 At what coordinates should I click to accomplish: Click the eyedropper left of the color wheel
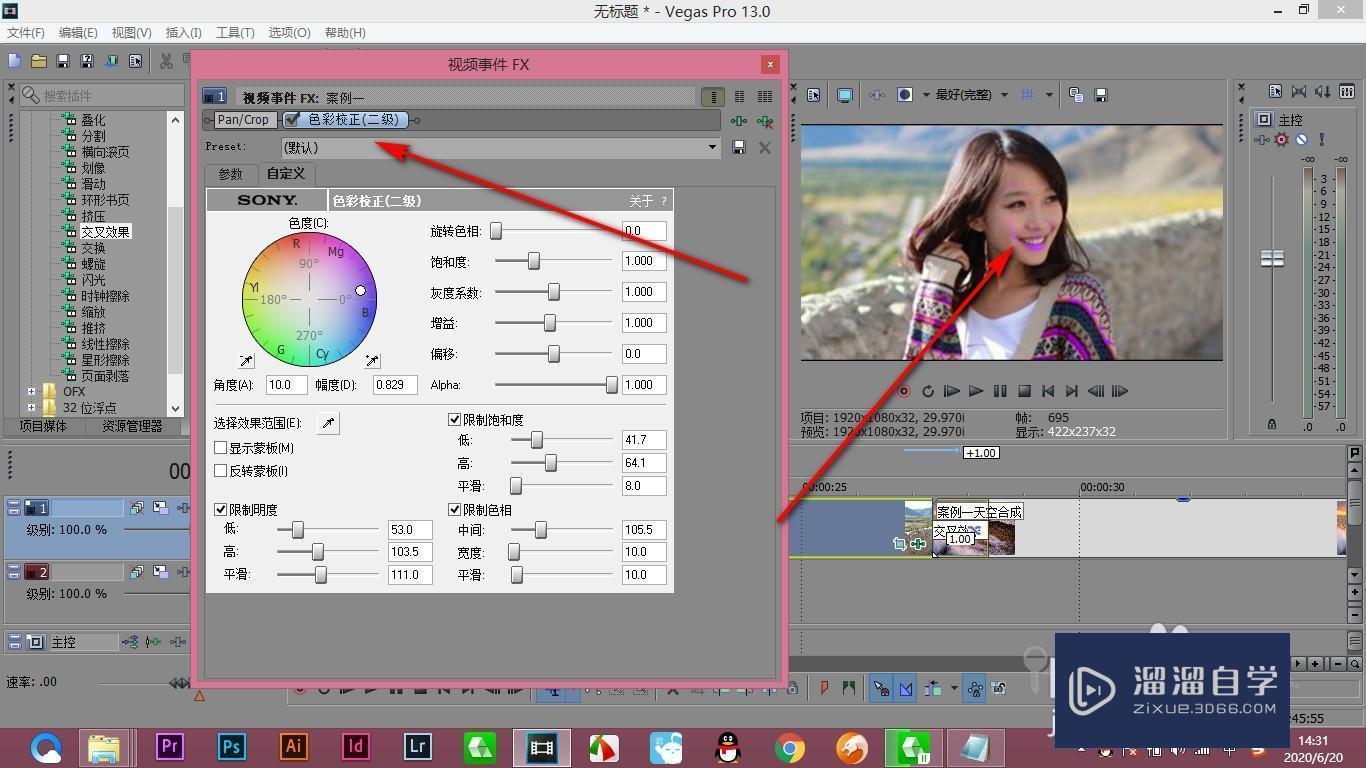tap(246, 361)
